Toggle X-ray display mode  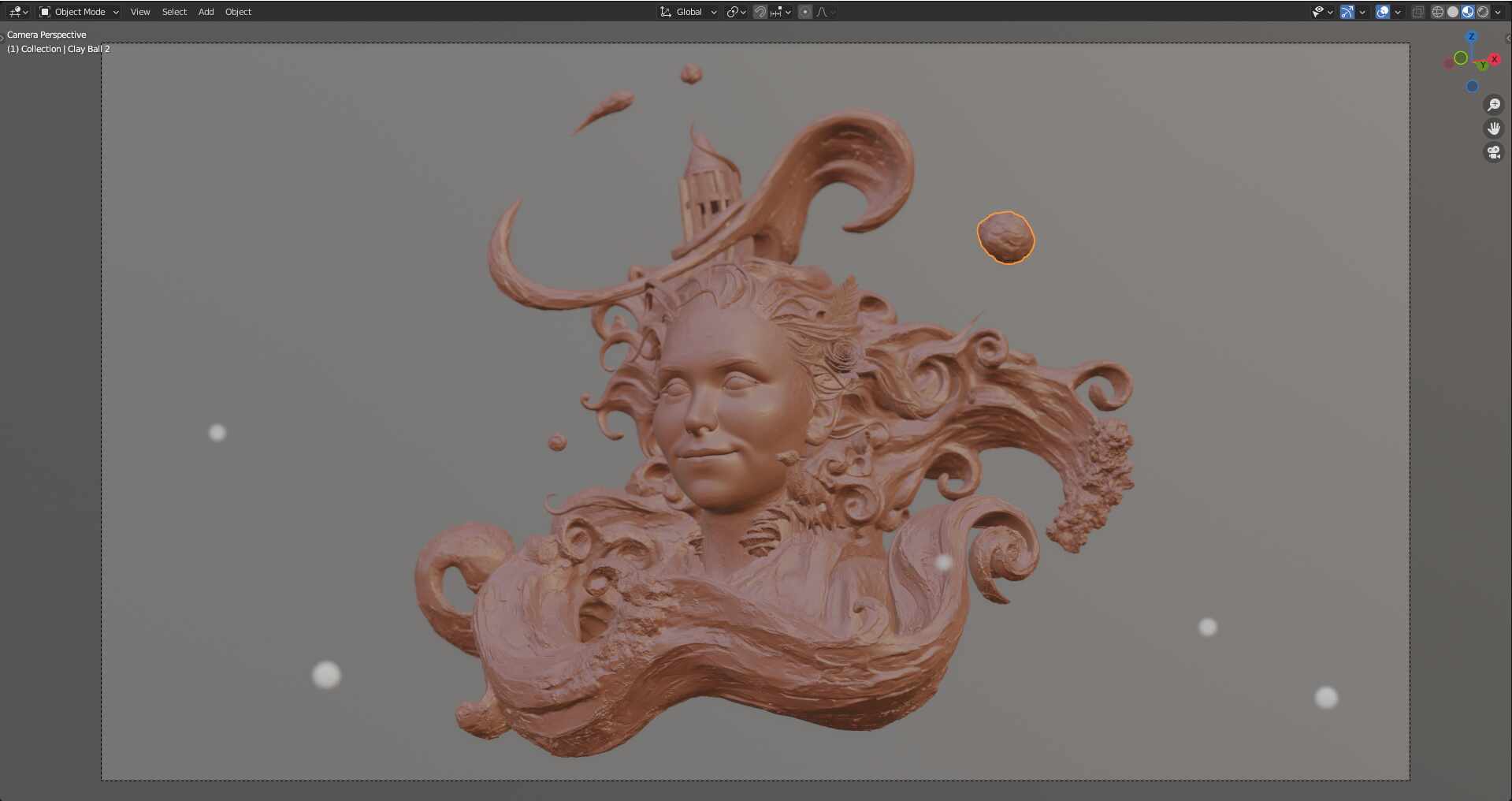[1417, 12]
